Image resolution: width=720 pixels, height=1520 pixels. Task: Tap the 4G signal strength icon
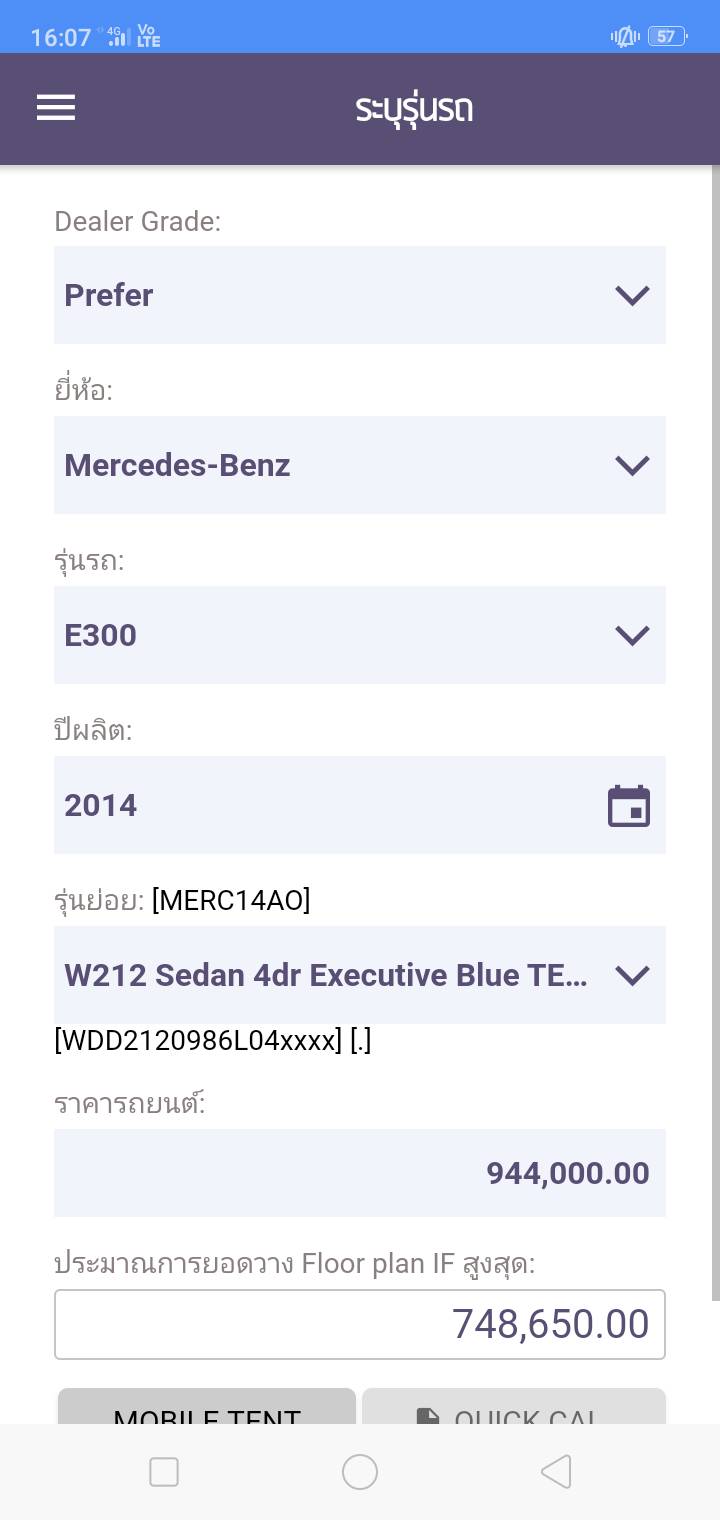[x=118, y=38]
